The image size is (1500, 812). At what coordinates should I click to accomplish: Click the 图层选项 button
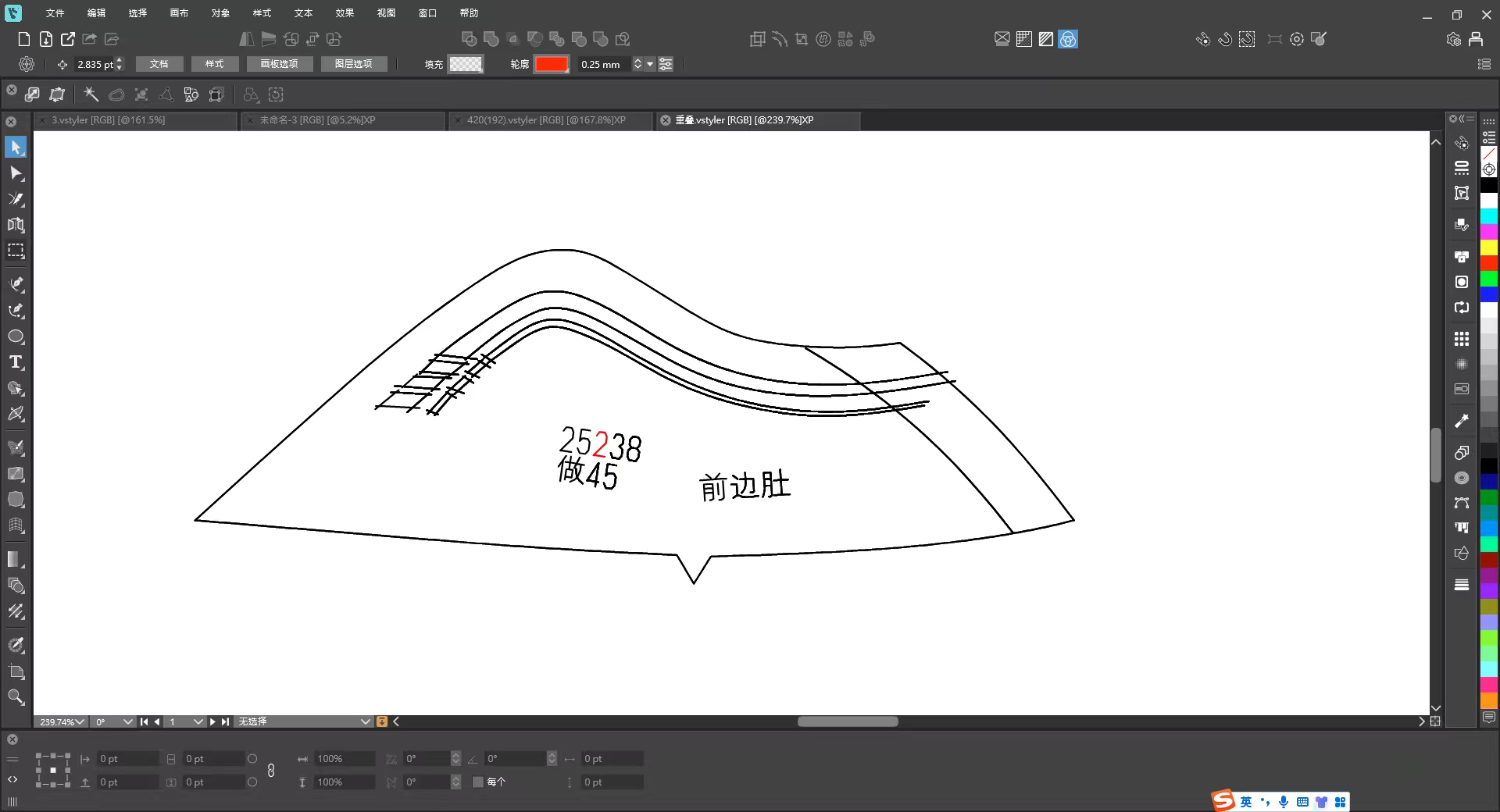click(x=353, y=64)
